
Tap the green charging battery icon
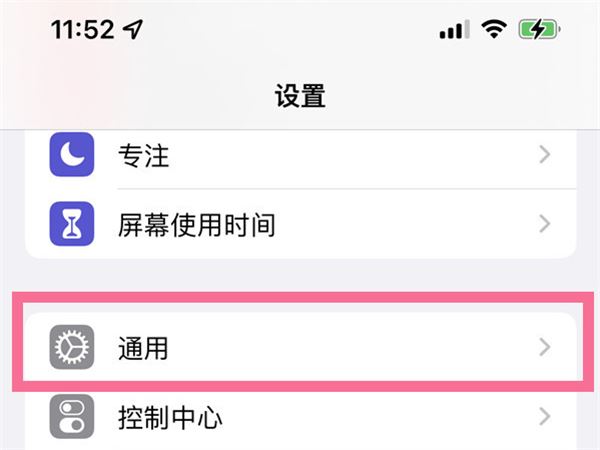coord(540,31)
